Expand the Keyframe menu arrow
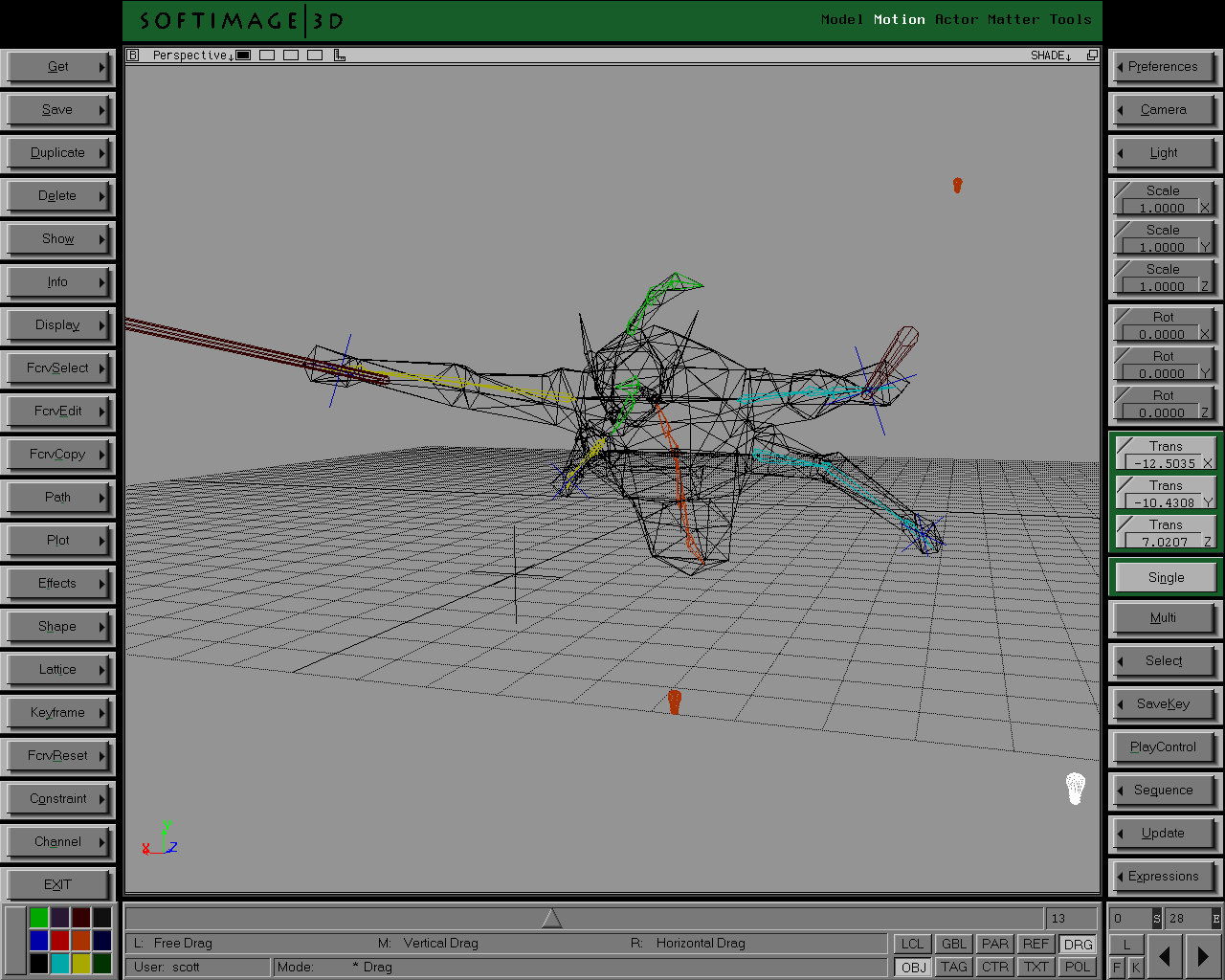Viewport: 1225px width, 980px height. point(102,713)
